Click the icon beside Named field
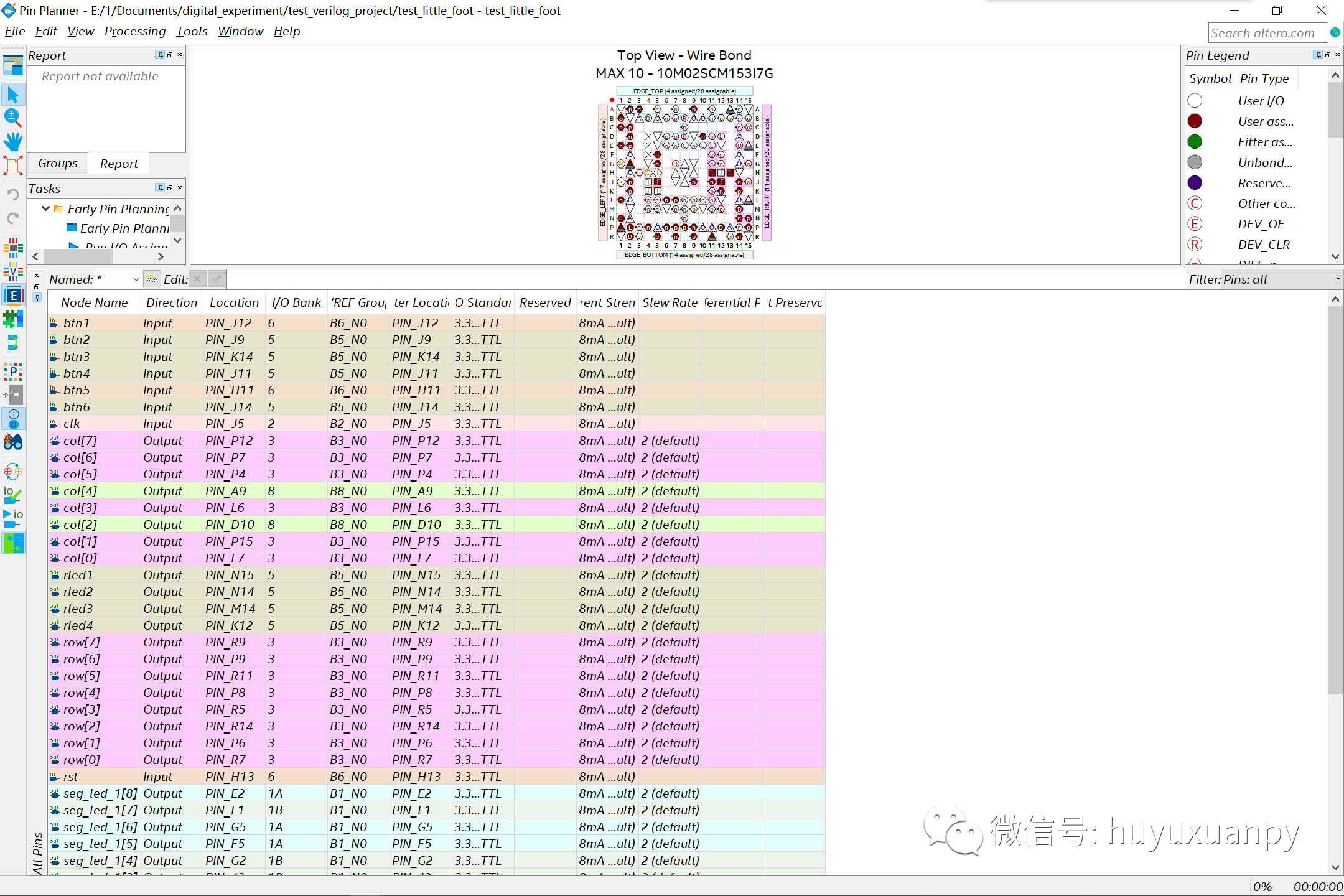The image size is (1344, 896). [x=151, y=279]
